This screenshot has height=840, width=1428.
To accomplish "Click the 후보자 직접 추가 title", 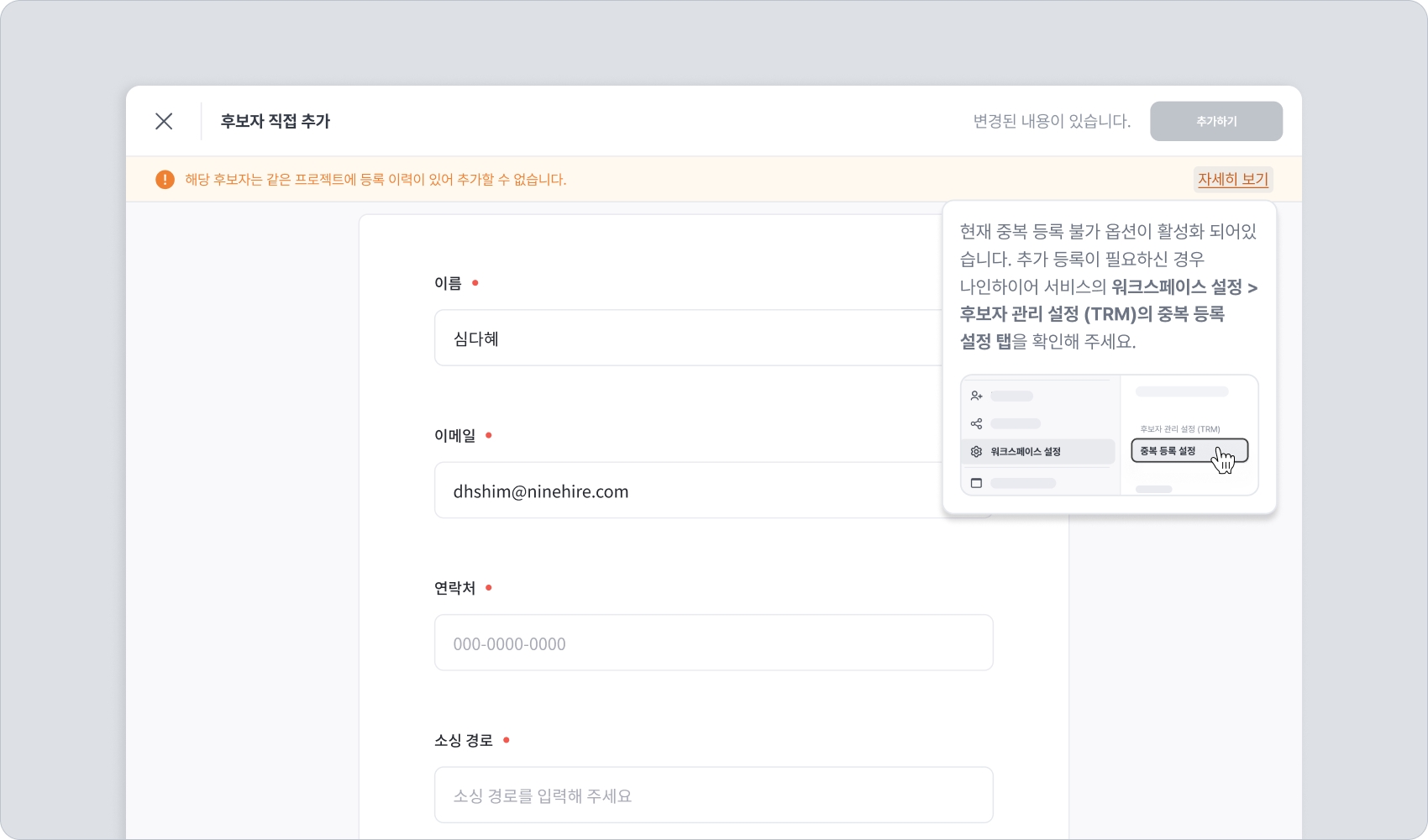I will [x=276, y=121].
